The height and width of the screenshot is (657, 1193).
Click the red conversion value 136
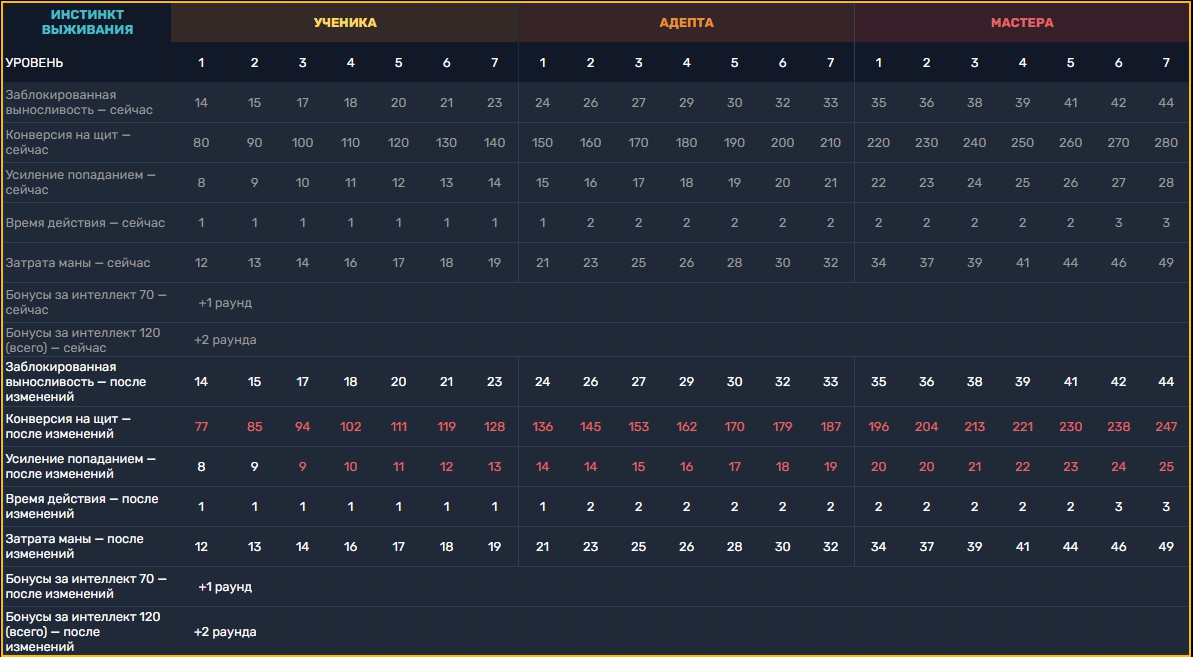point(542,427)
